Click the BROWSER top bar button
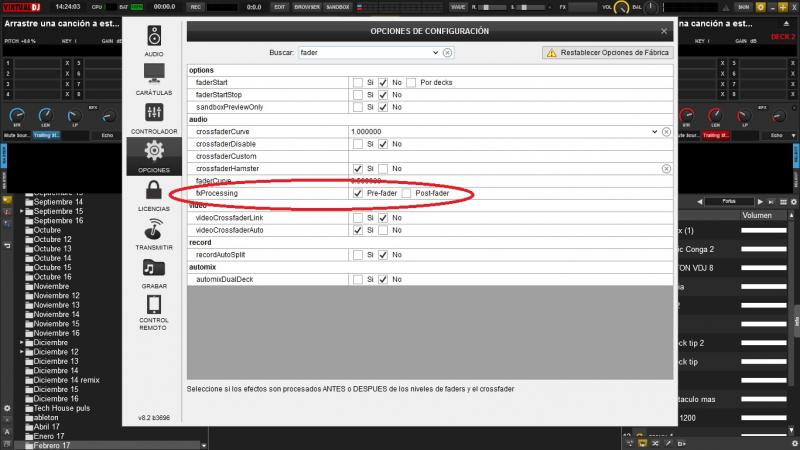The image size is (800, 450). tap(307, 7)
